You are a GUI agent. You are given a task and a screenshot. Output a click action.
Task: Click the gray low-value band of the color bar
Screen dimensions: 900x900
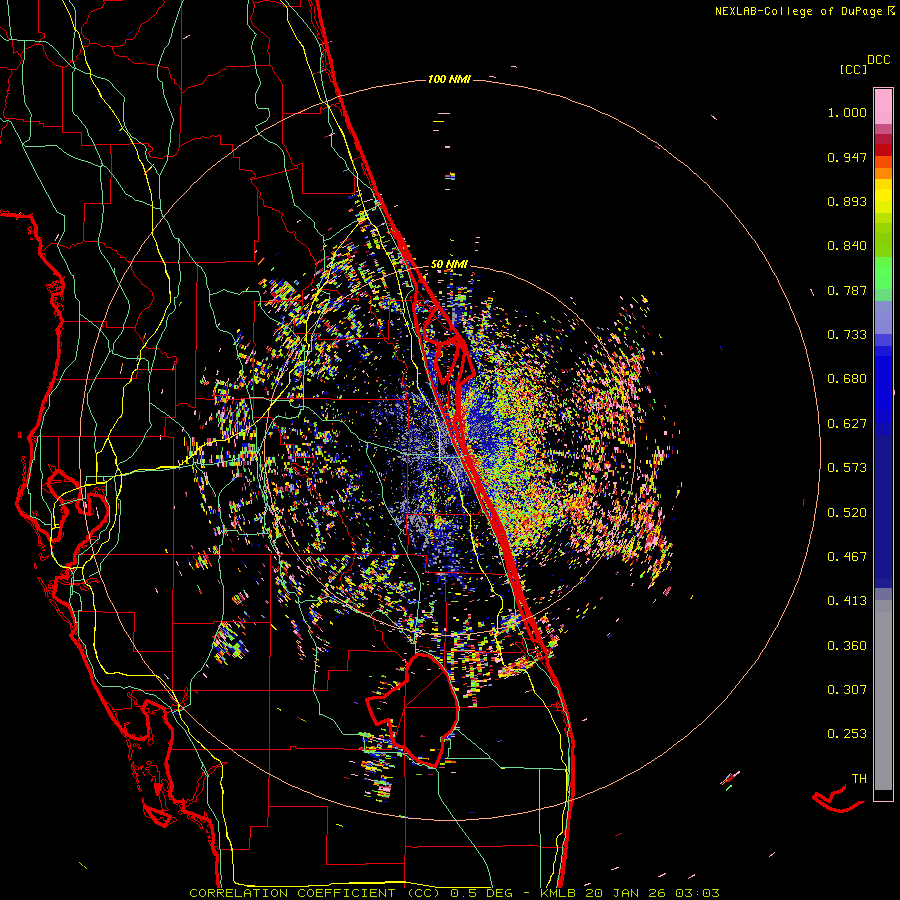point(883,695)
